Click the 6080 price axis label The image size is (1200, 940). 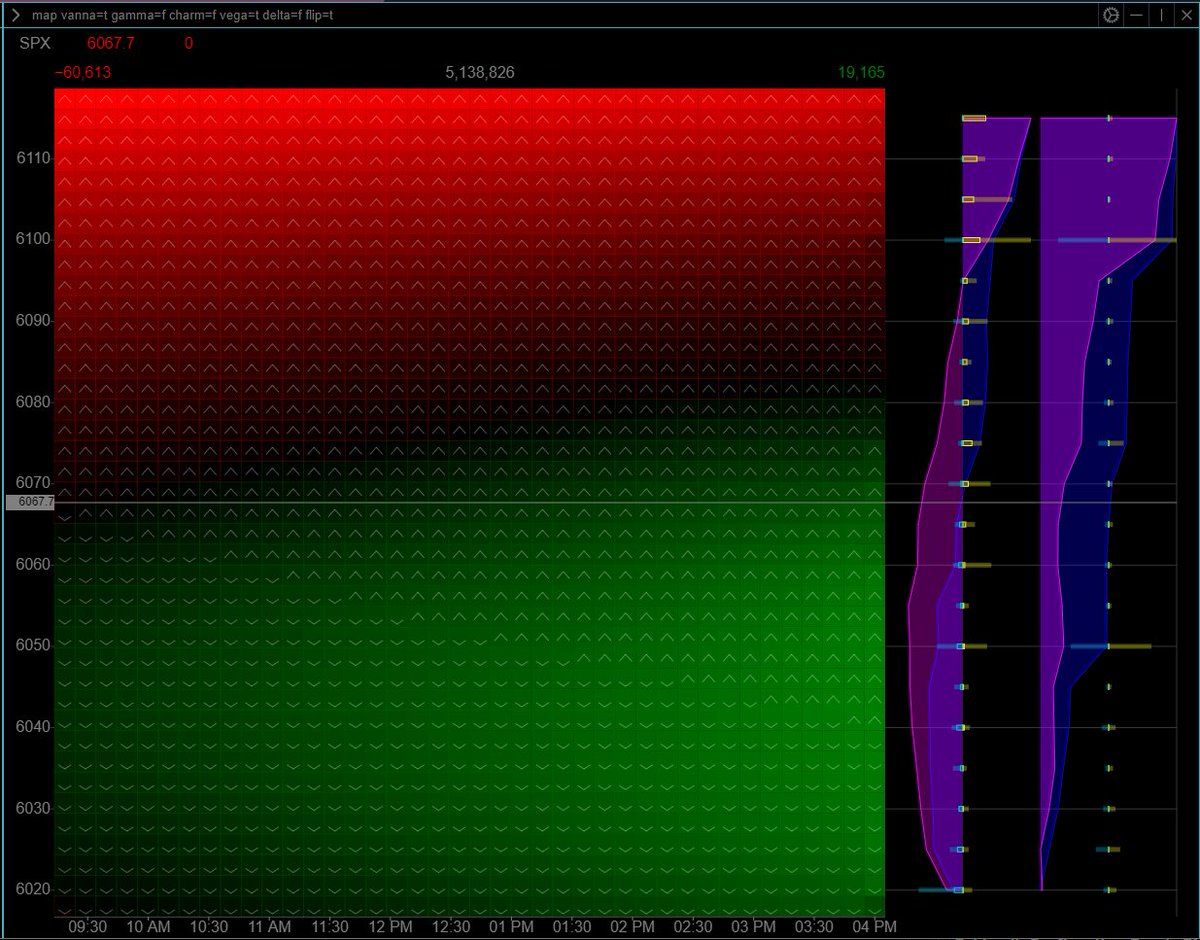tap(33, 402)
